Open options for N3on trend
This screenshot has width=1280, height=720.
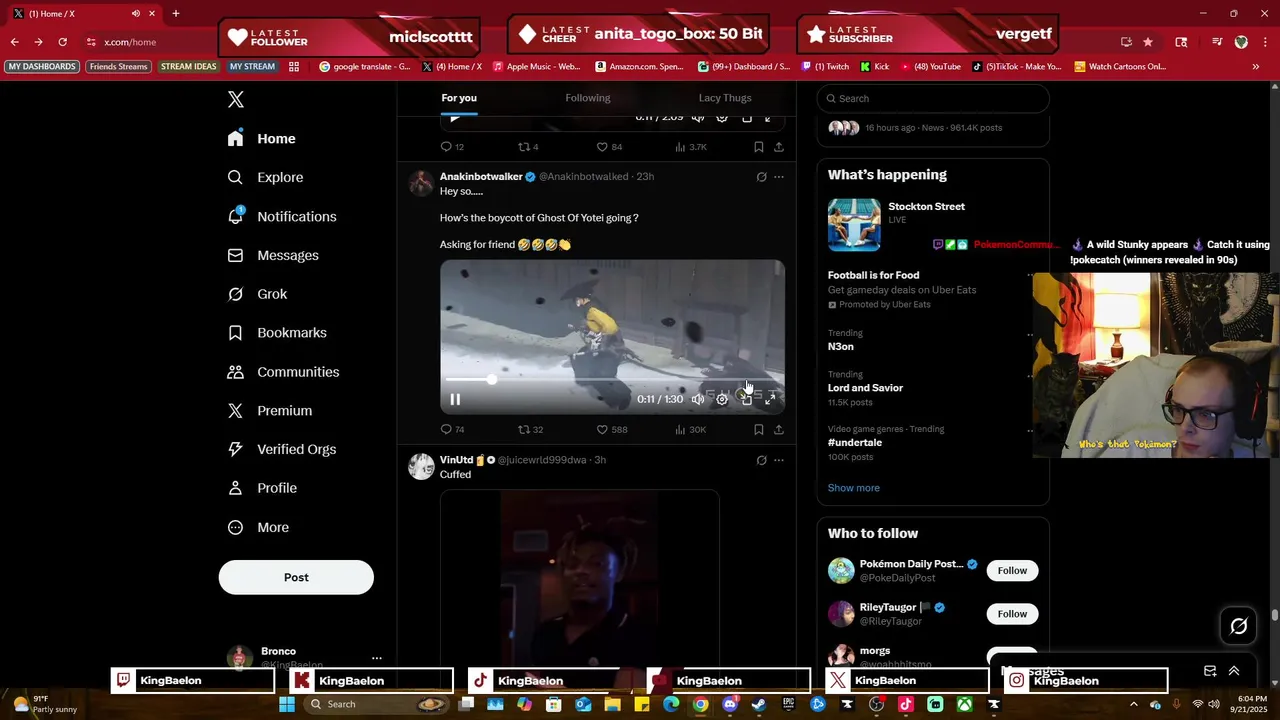1030,336
